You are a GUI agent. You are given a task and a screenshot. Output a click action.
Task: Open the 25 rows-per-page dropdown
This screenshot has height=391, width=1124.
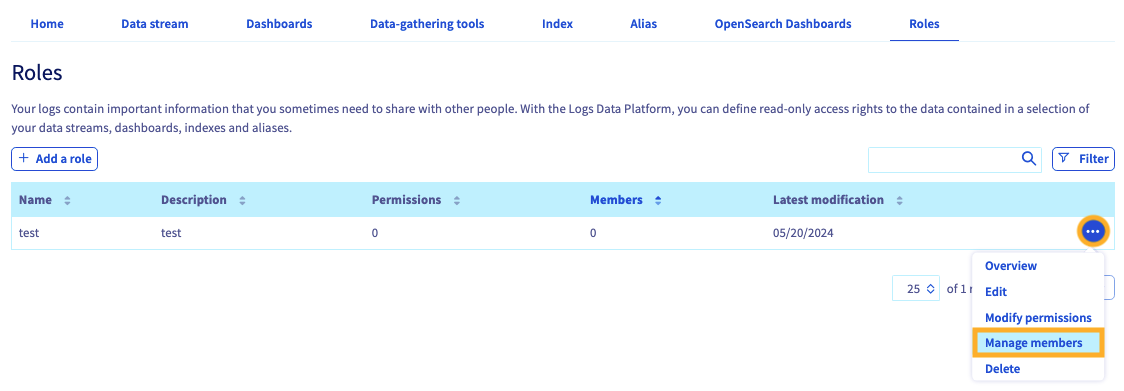pos(915,288)
